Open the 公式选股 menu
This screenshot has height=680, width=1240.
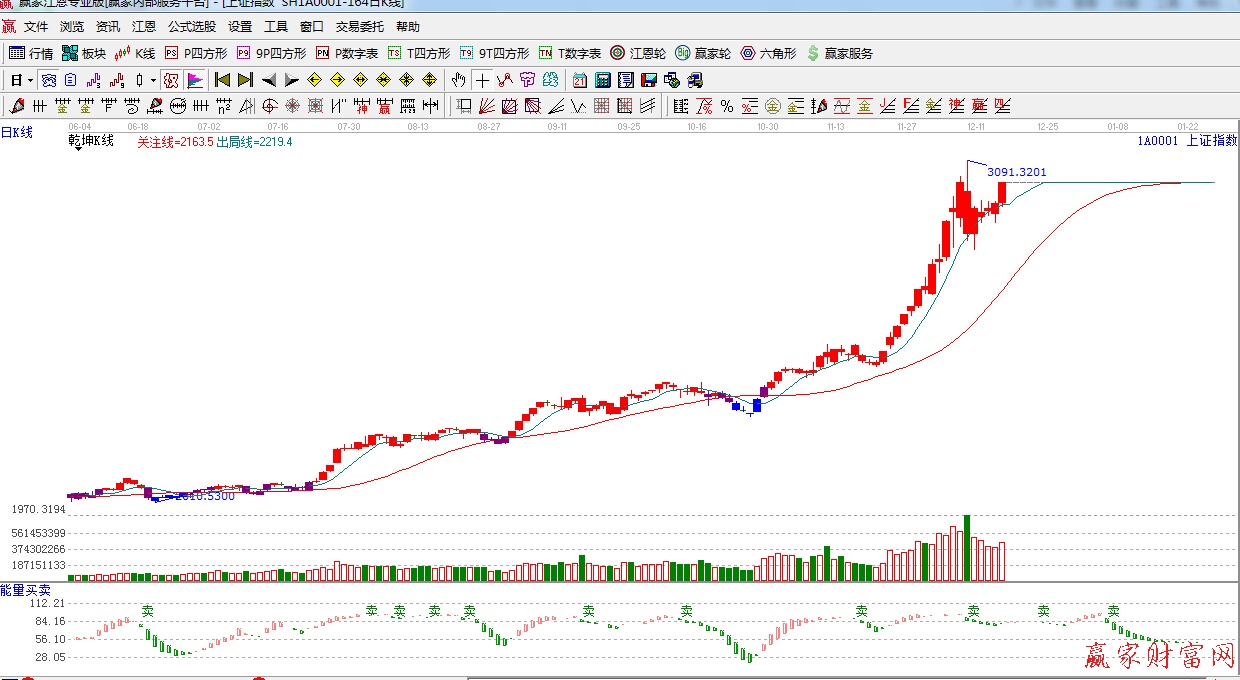192,27
